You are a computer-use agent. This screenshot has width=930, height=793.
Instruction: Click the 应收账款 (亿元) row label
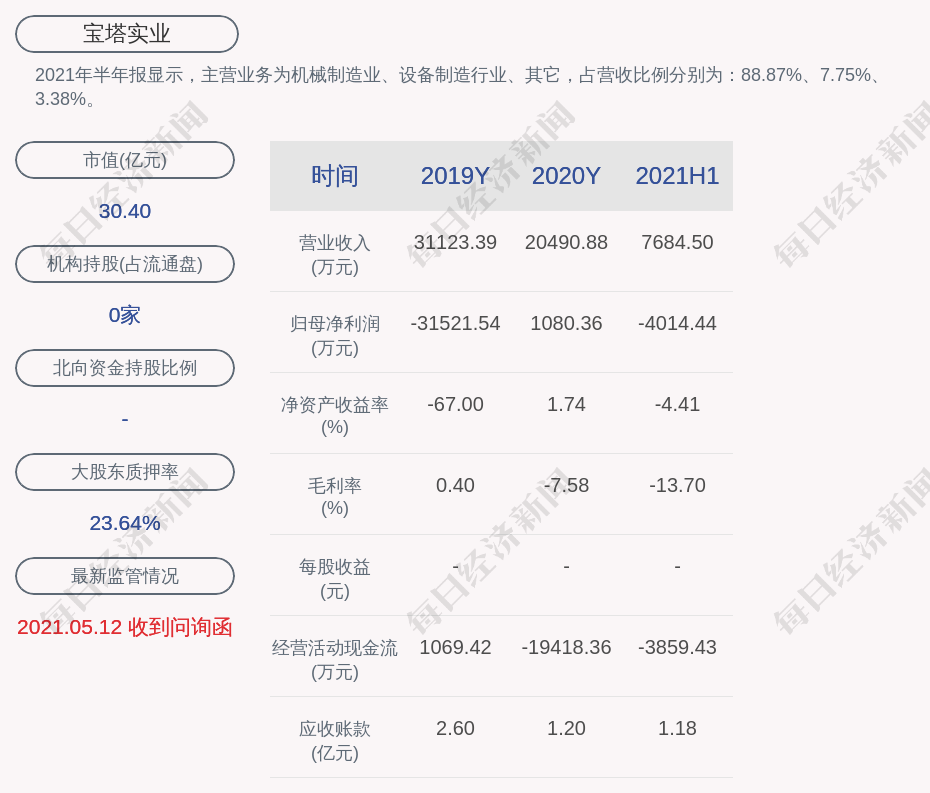(x=335, y=741)
